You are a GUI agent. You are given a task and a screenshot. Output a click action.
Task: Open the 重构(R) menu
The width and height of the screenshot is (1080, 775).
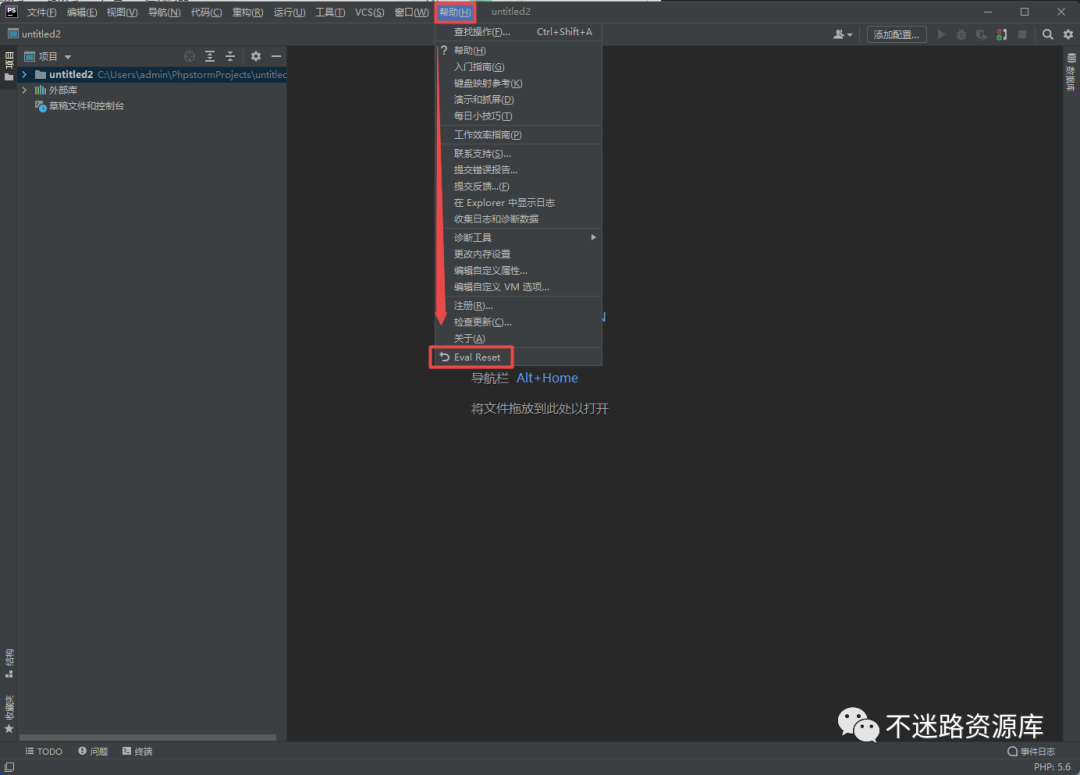247,12
